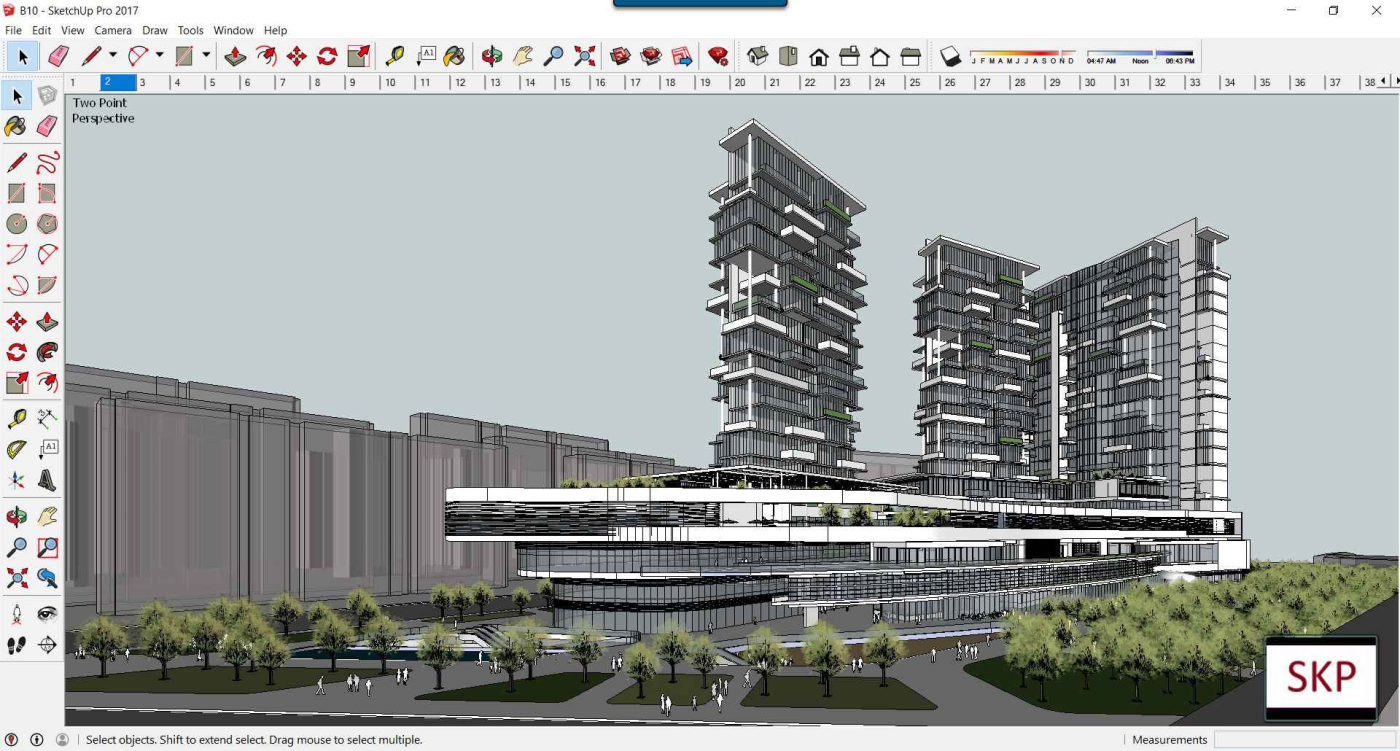Select the Eraser tool in top toolbar

[x=59, y=56]
